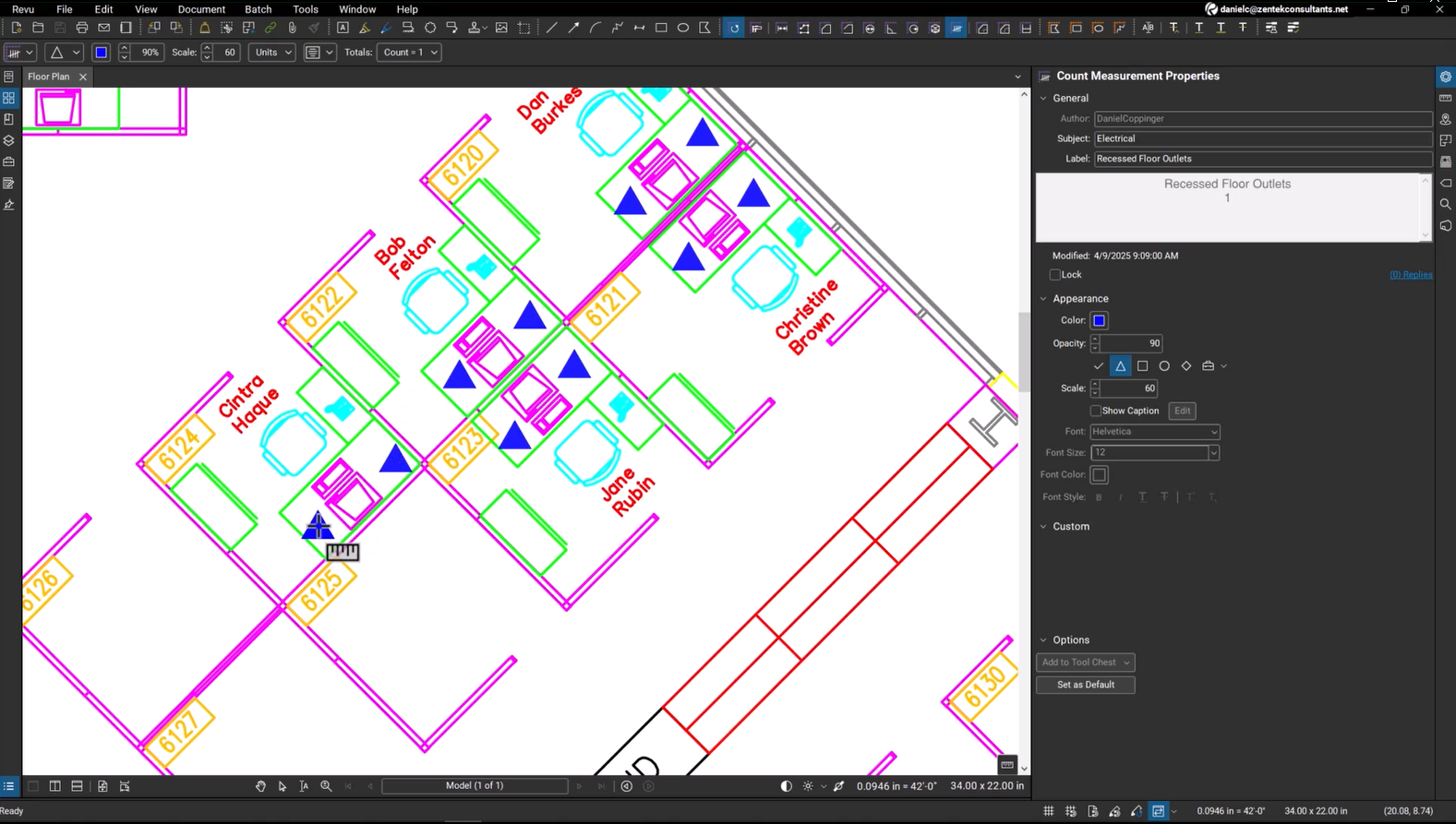Click the hyperlink chain icon
This screenshot has height=824, width=1456.
click(x=271, y=29)
